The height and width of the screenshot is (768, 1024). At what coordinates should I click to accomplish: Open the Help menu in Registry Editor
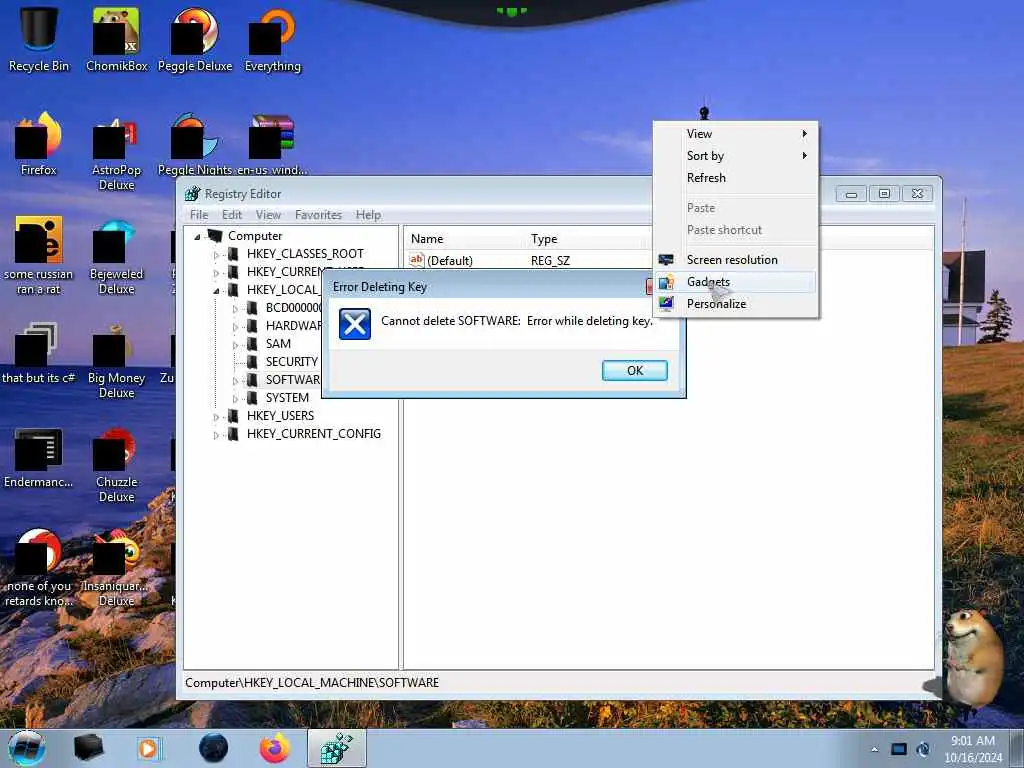point(368,215)
